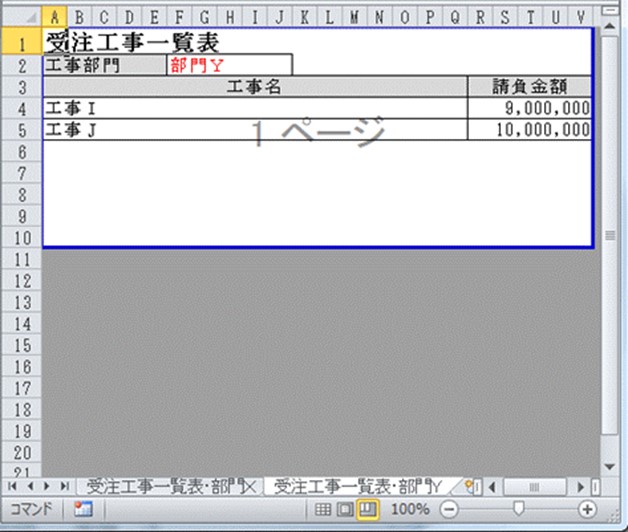Jump to first sheet tab using navigation arrow
The width and height of the screenshot is (628, 532).
13,485
